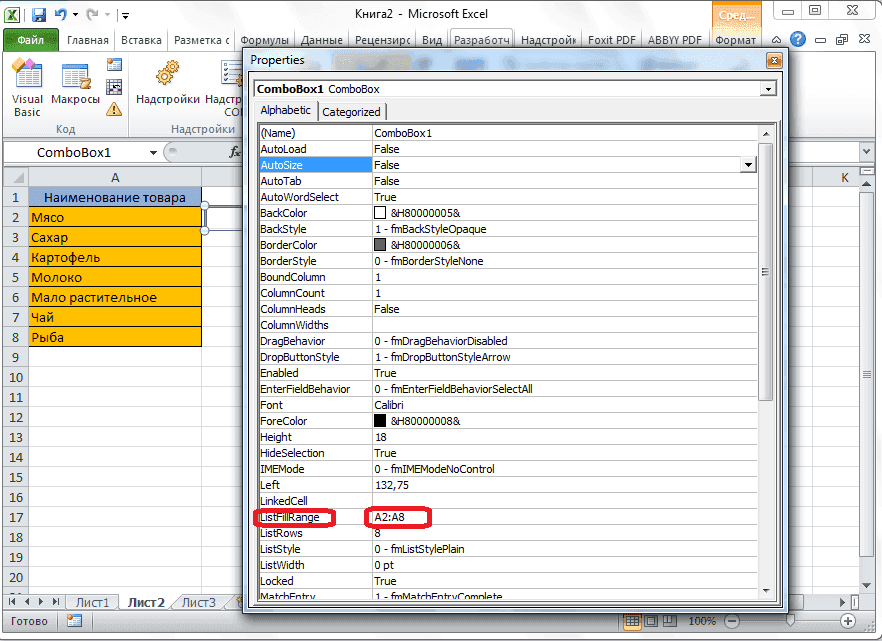Viewport: 882px width, 641px height.
Task: Open the ComboBox1 object dropdown in Properties
Action: click(x=768, y=89)
